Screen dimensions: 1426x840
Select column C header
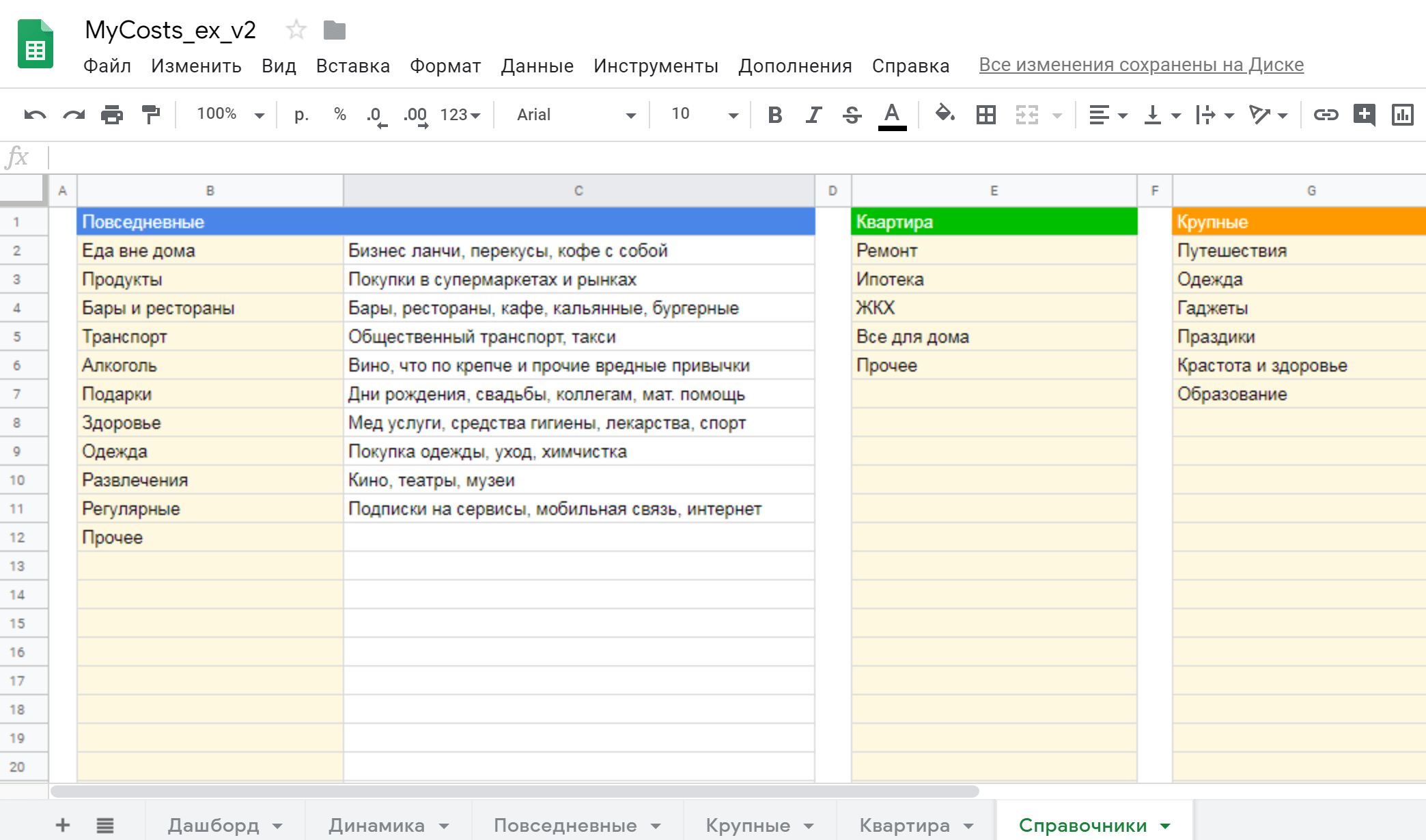[578, 191]
